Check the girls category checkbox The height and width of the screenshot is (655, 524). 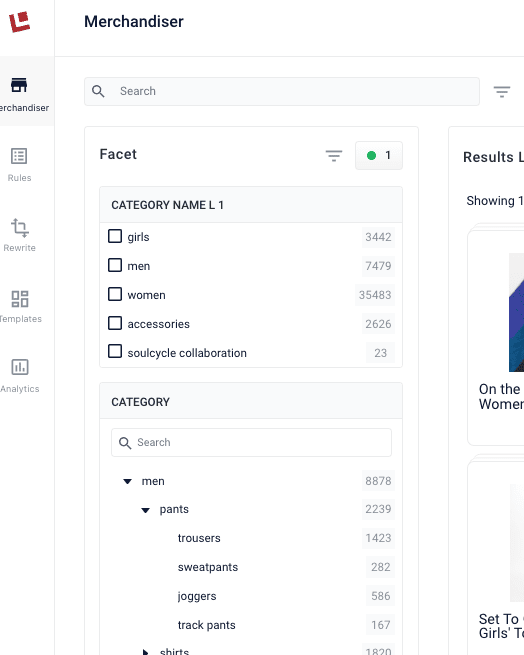(115, 236)
